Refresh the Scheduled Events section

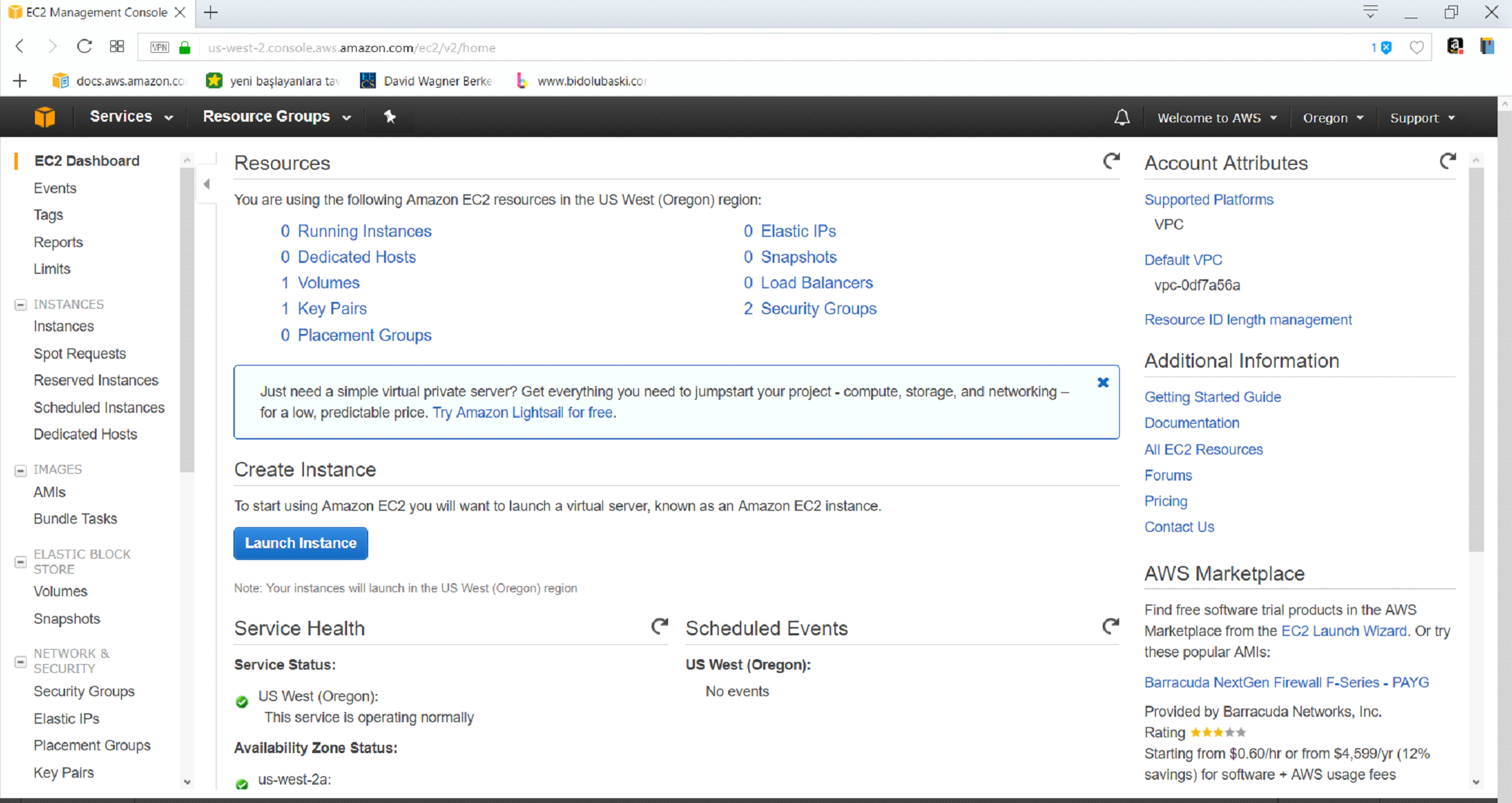pyautogui.click(x=1111, y=626)
